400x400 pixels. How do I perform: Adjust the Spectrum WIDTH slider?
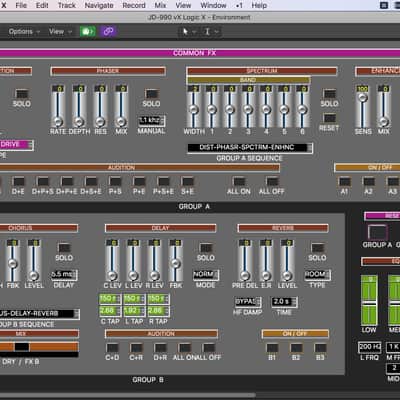click(x=193, y=106)
